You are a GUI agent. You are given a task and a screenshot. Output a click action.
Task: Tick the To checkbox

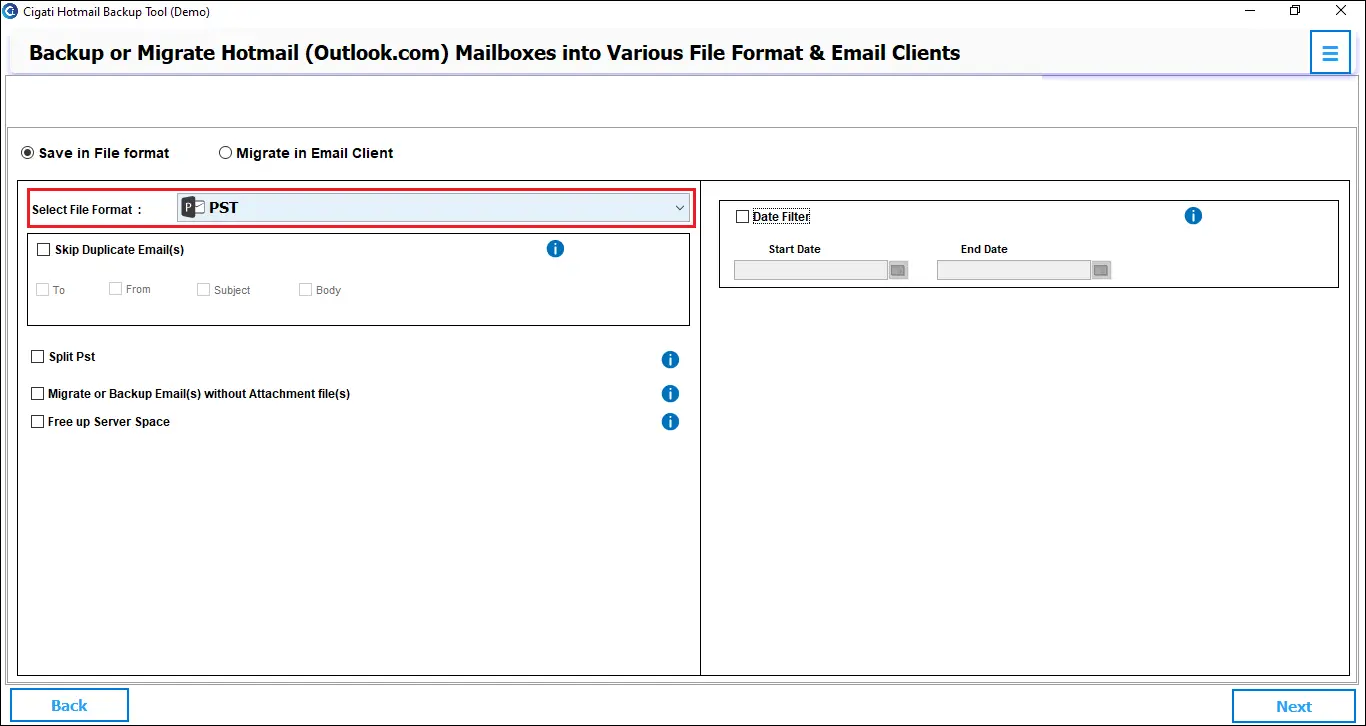point(42,290)
